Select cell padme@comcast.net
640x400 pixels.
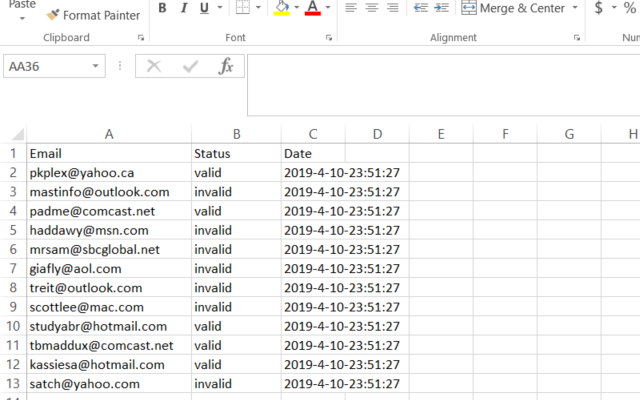click(109, 211)
